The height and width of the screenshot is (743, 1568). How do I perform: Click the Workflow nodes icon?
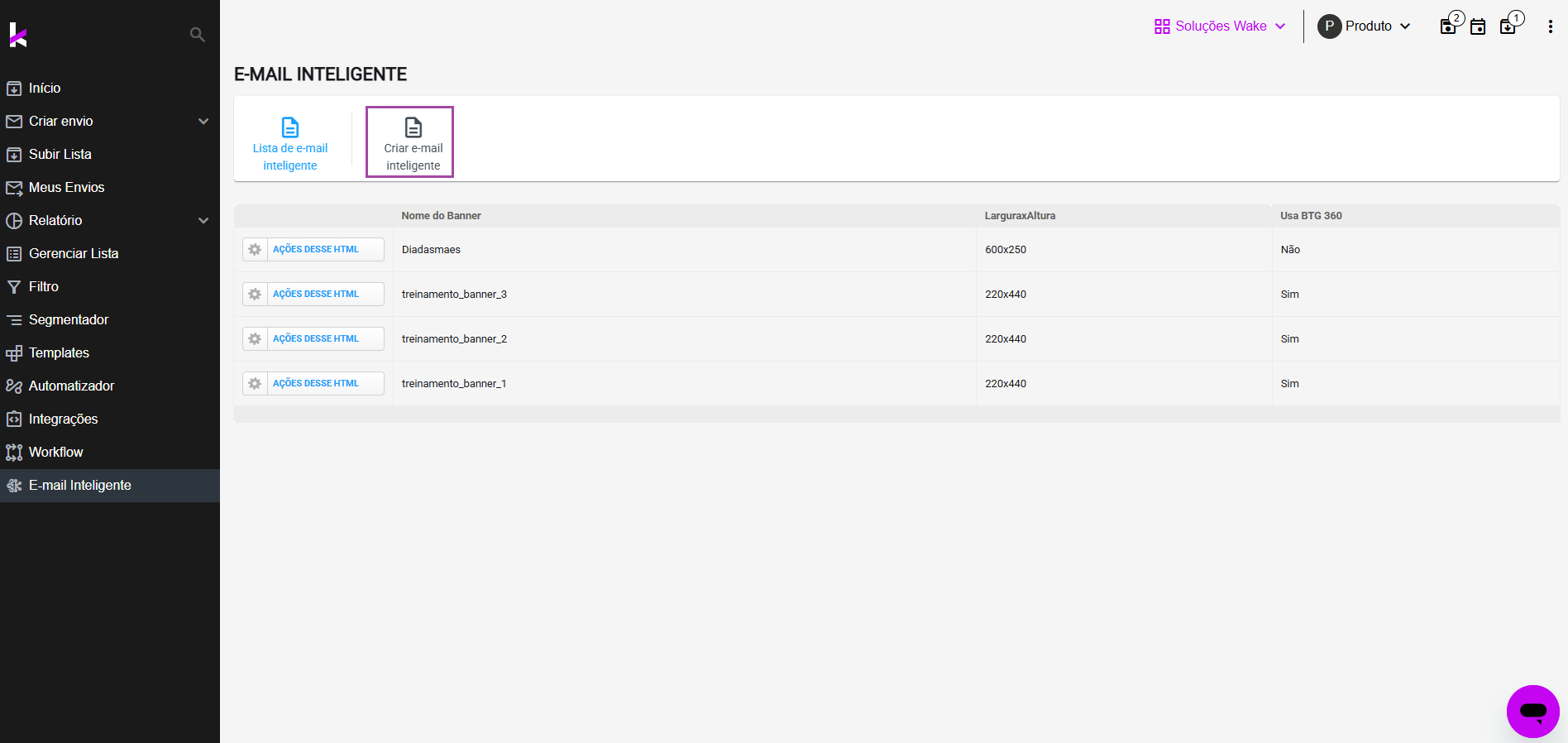click(14, 453)
